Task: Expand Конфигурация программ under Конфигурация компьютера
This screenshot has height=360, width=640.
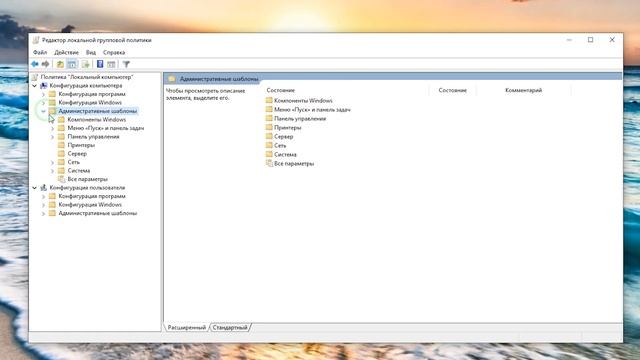Action: point(44,94)
